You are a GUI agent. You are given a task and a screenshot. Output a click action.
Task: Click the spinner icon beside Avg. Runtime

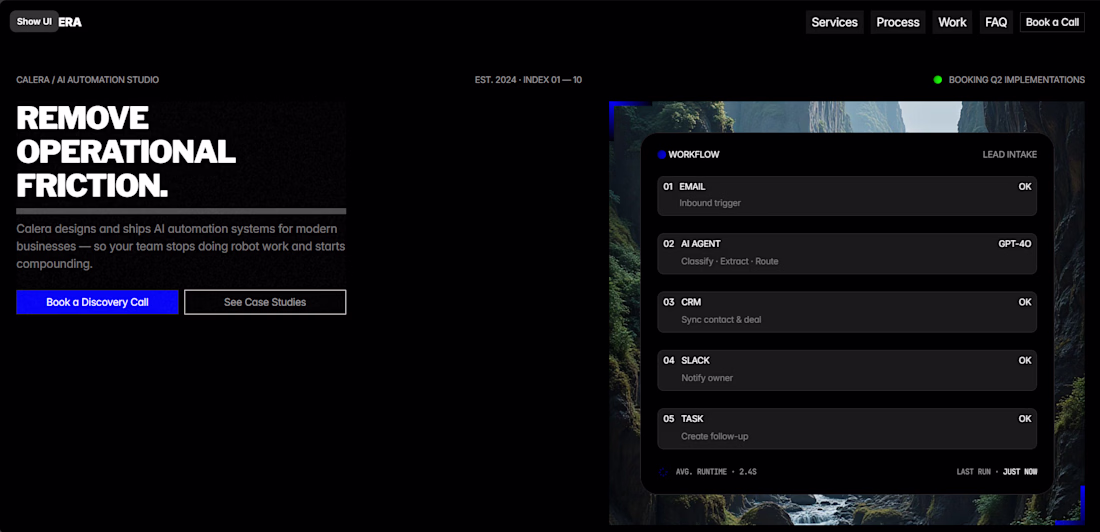(663, 472)
